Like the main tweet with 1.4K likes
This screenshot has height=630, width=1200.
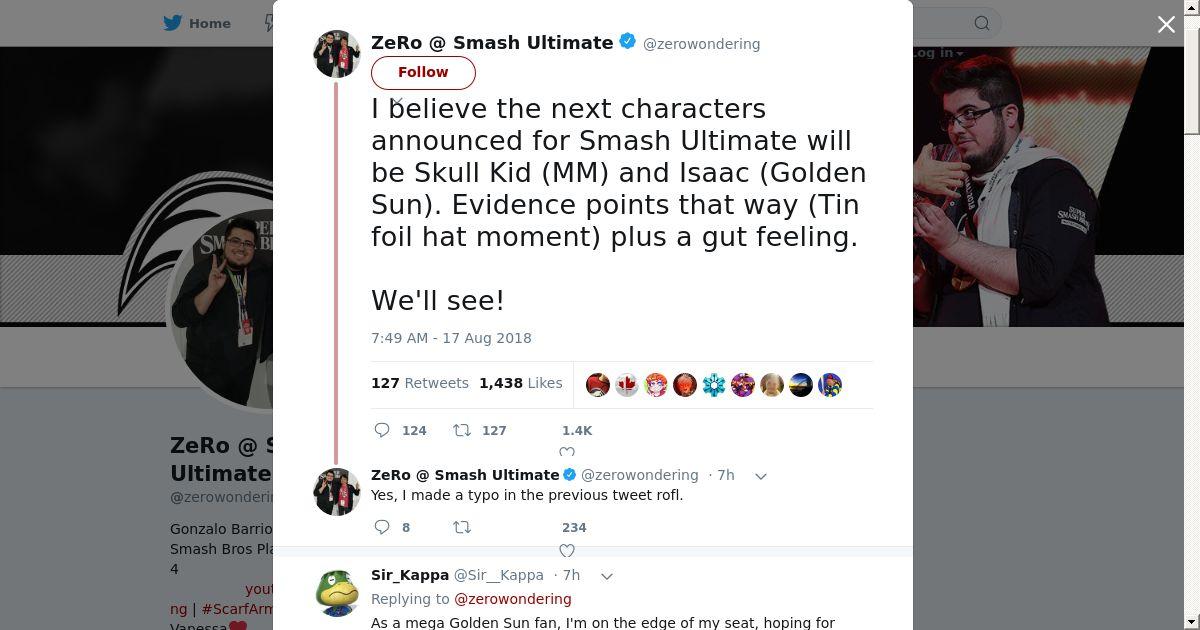pyautogui.click(x=567, y=453)
